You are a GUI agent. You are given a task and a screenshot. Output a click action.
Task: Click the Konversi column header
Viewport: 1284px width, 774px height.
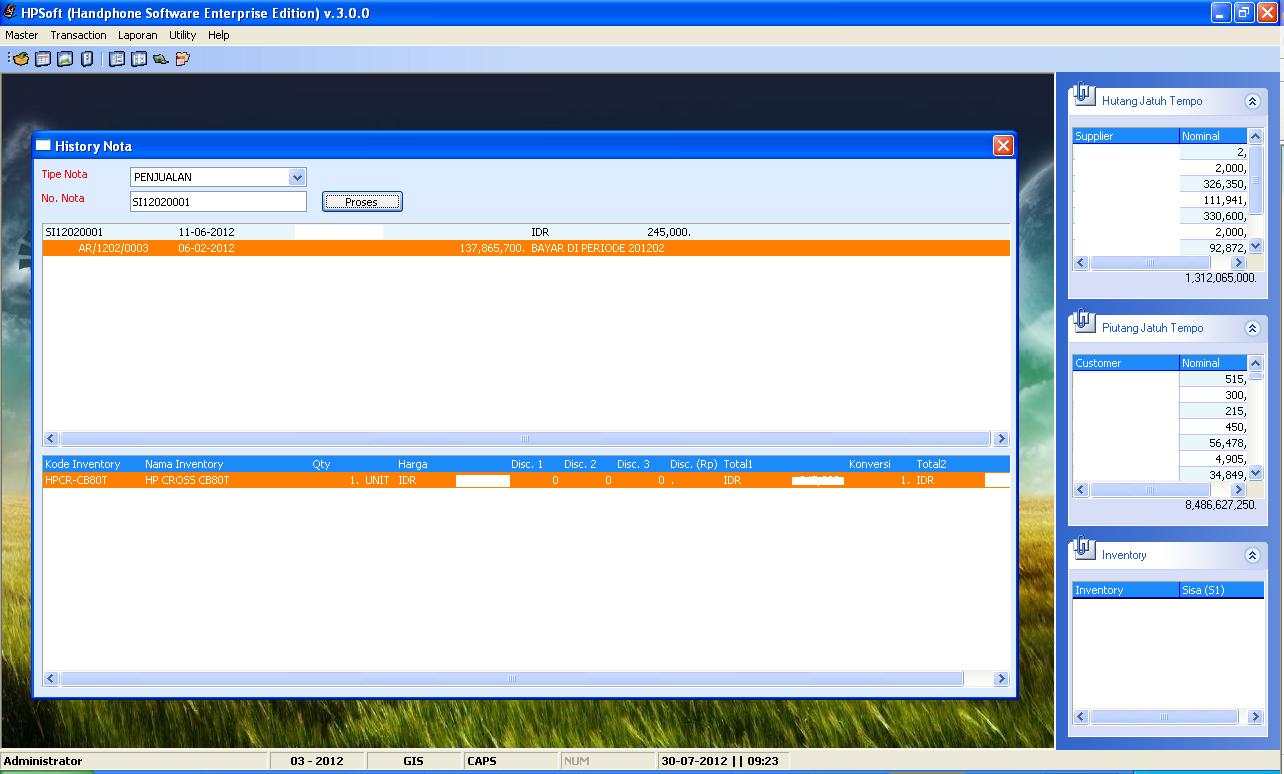point(870,464)
